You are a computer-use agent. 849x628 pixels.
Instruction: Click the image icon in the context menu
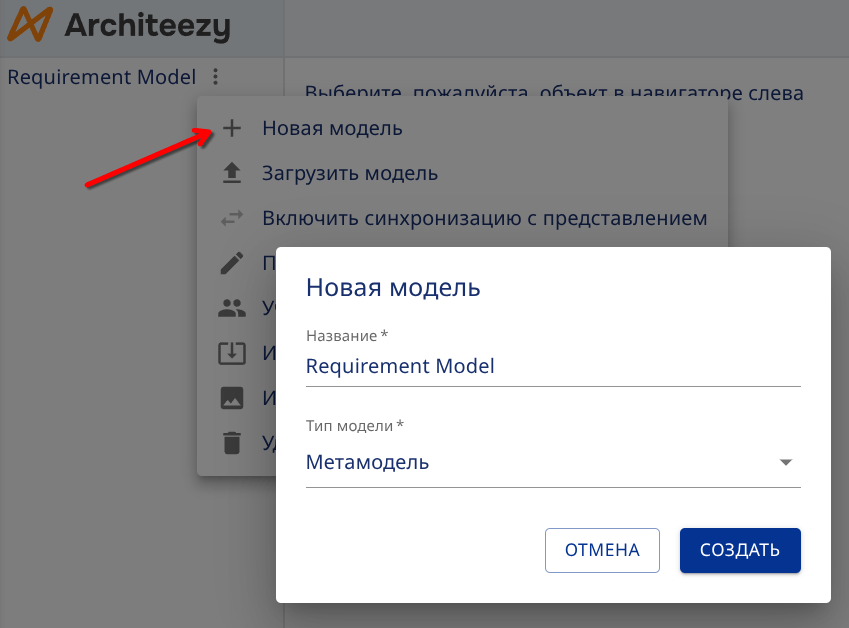pyautogui.click(x=232, y=397)
